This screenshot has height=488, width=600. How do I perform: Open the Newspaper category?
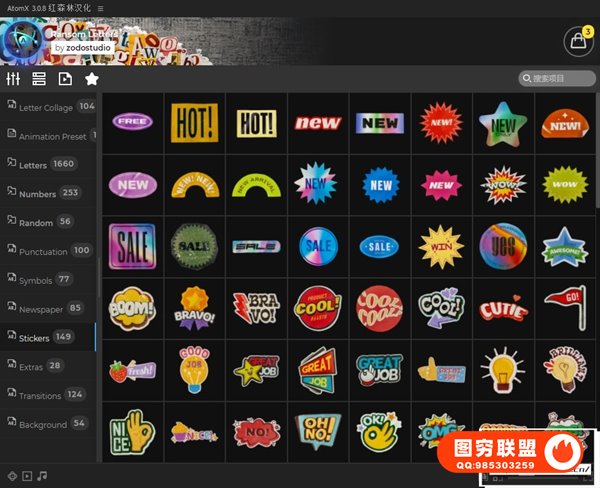(42, 309)
